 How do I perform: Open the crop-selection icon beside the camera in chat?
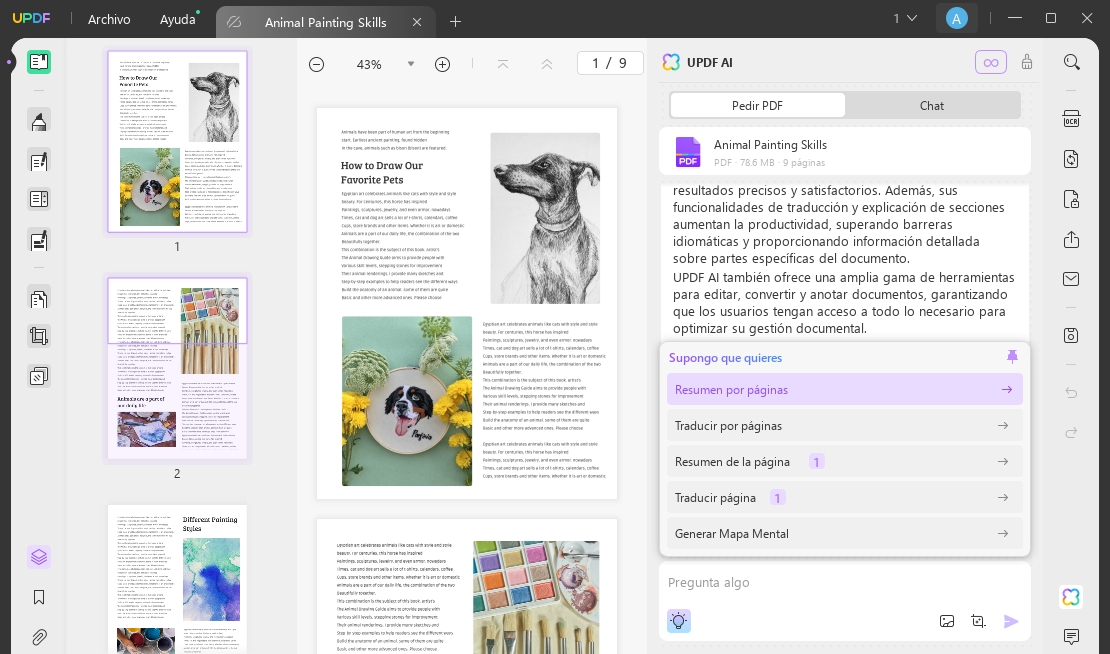979,621
